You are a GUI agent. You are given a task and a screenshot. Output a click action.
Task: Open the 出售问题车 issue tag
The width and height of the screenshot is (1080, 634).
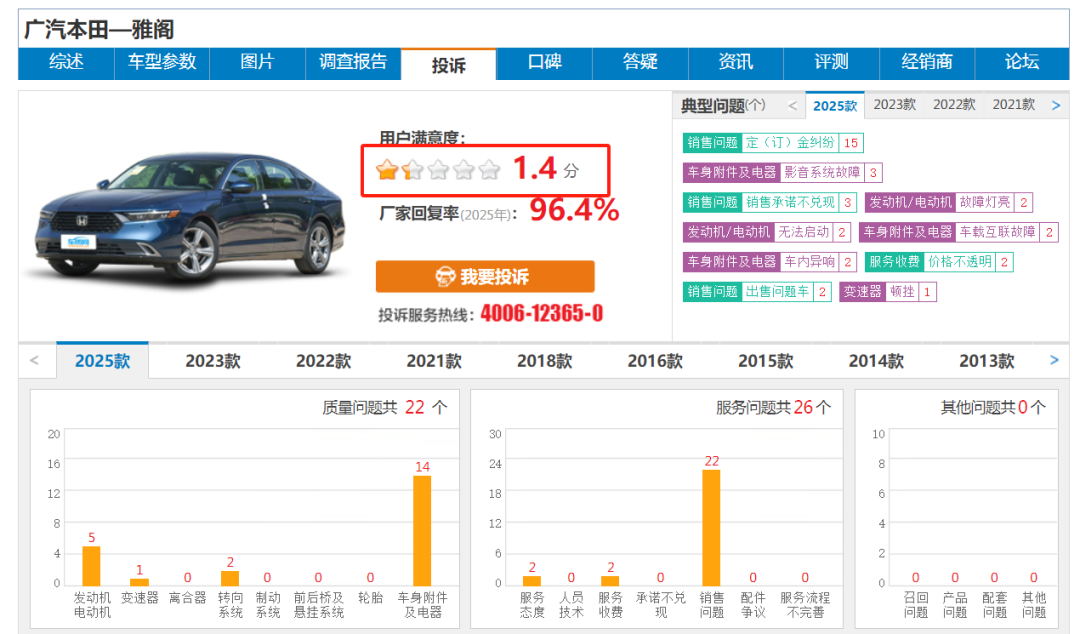[758, 292]
